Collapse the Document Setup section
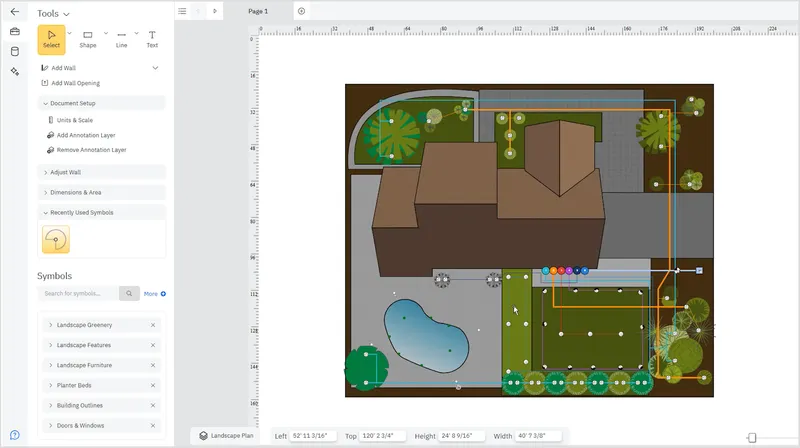800x448 pixels. (x=101, y=103)
